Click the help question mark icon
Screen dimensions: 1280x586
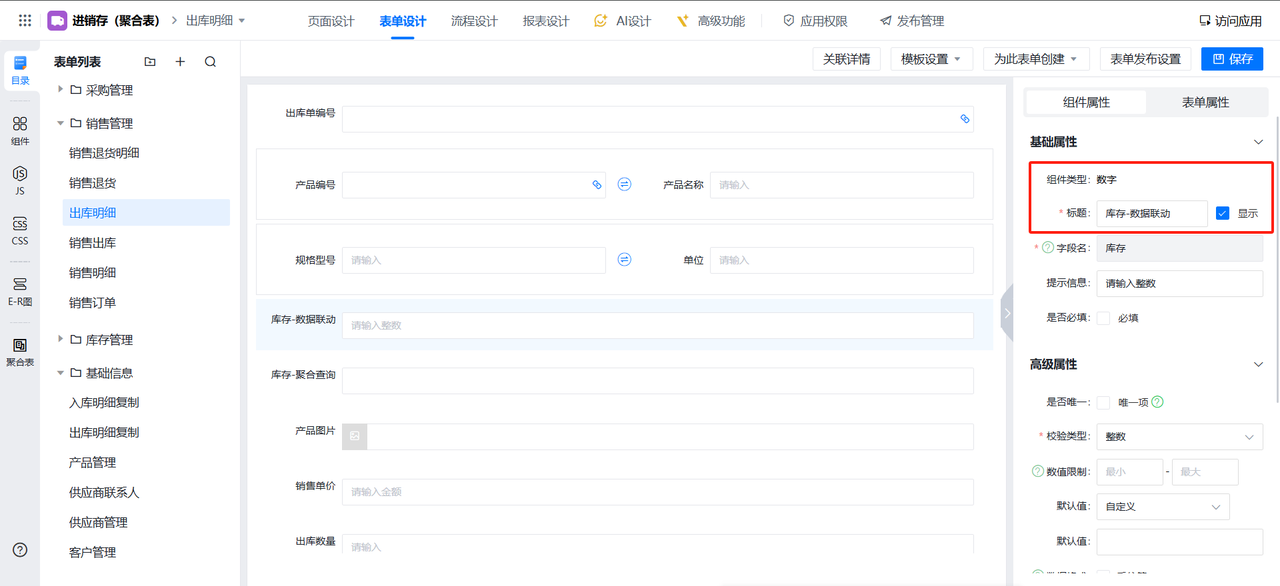coord(20,550)
